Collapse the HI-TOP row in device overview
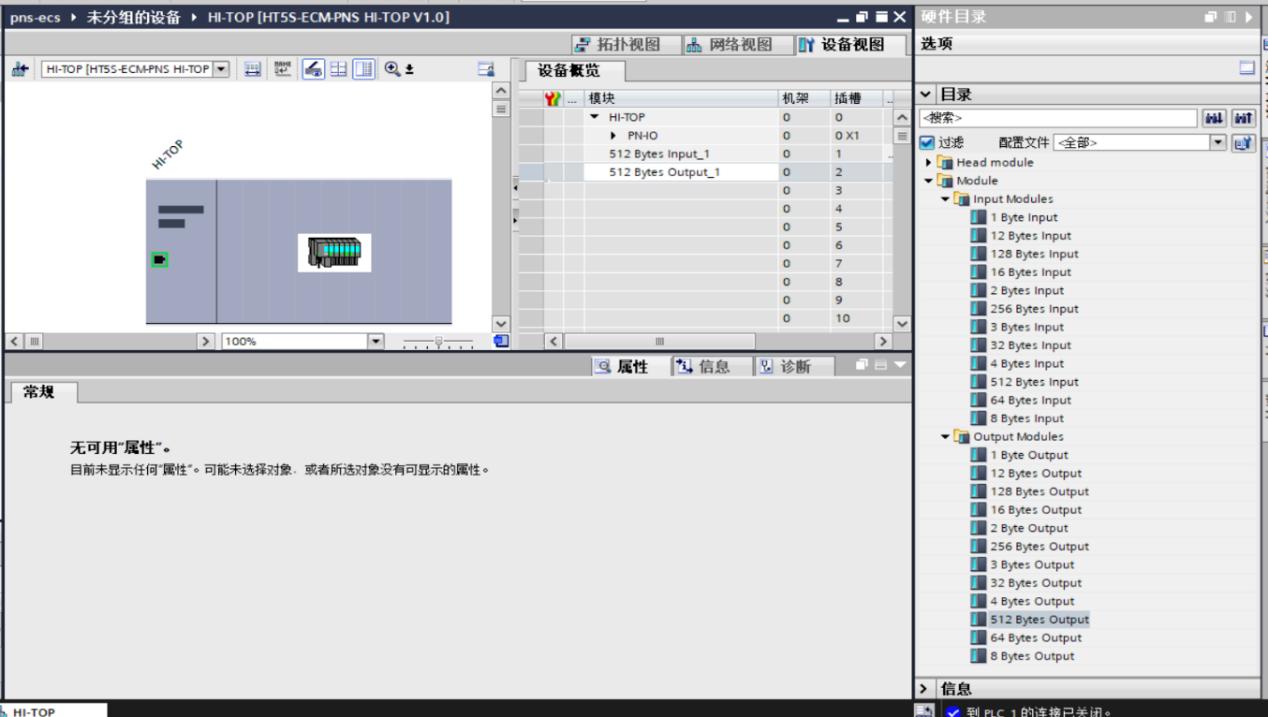The width and height of the screenshot is (1268, 717). tap(594, 117)
